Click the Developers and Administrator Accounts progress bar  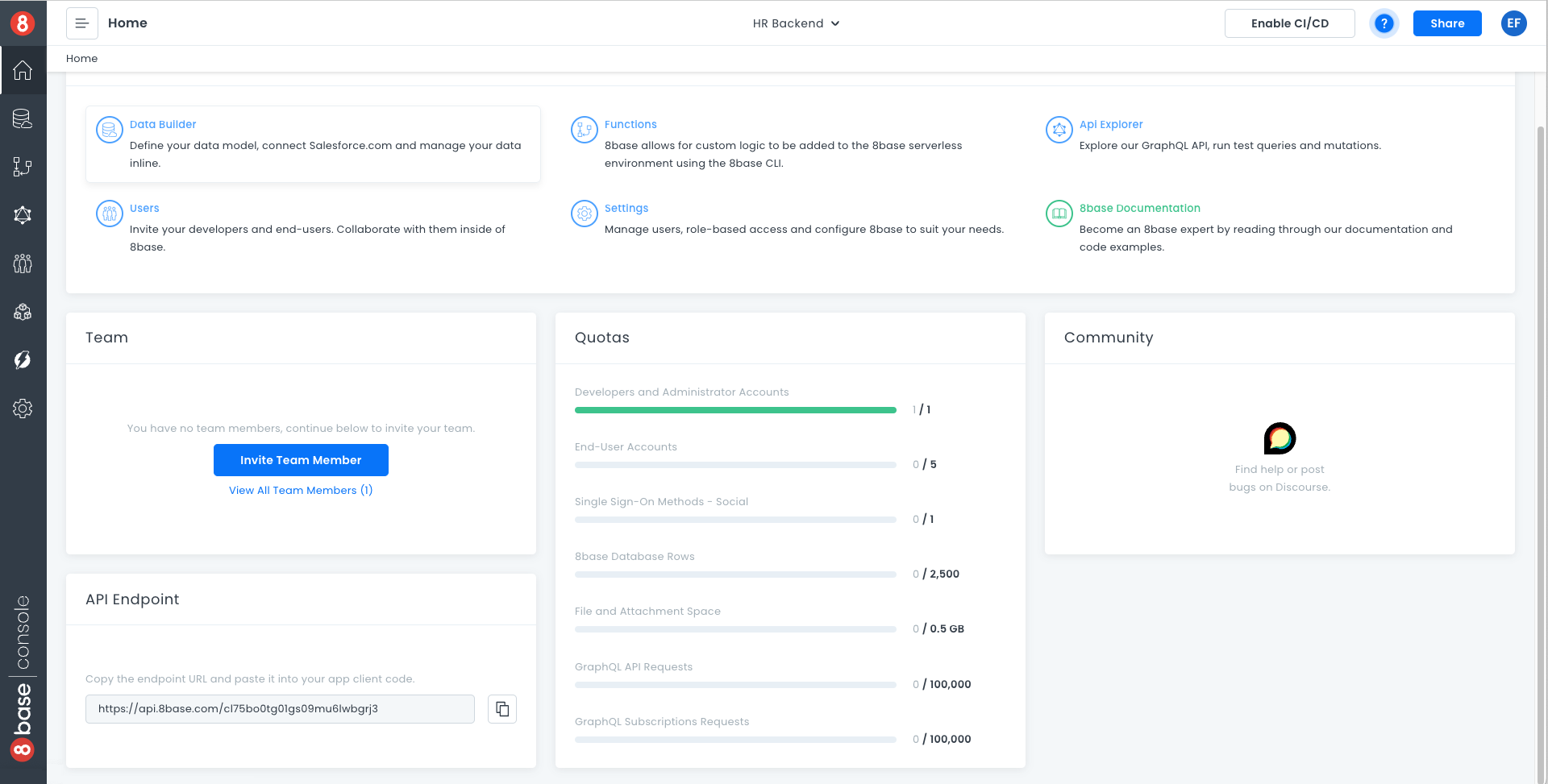tap(735, 410)
